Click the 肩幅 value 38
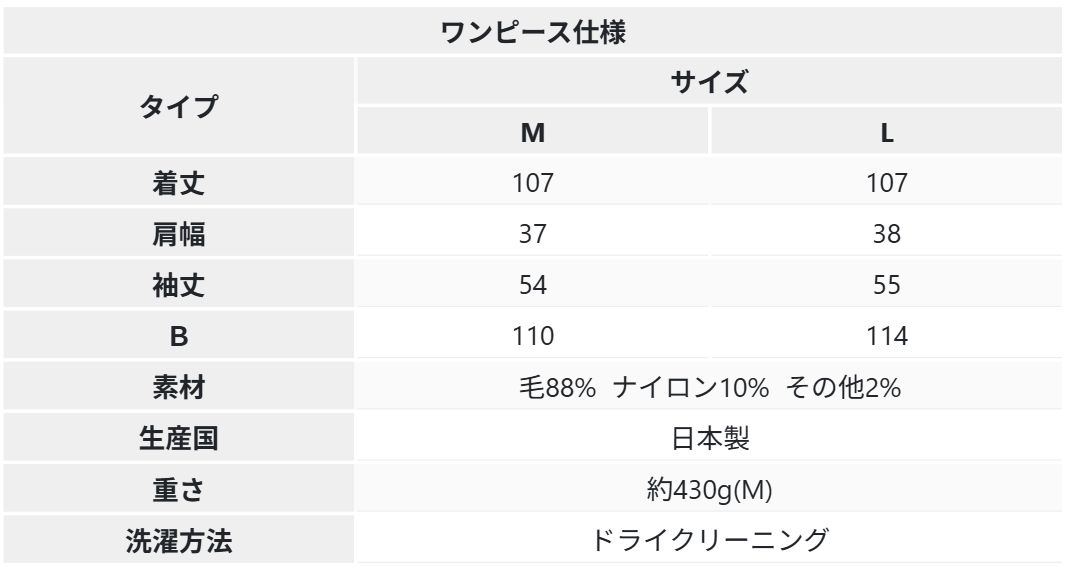The height and width of the screenshot is (567, 1065). point(886,234)
